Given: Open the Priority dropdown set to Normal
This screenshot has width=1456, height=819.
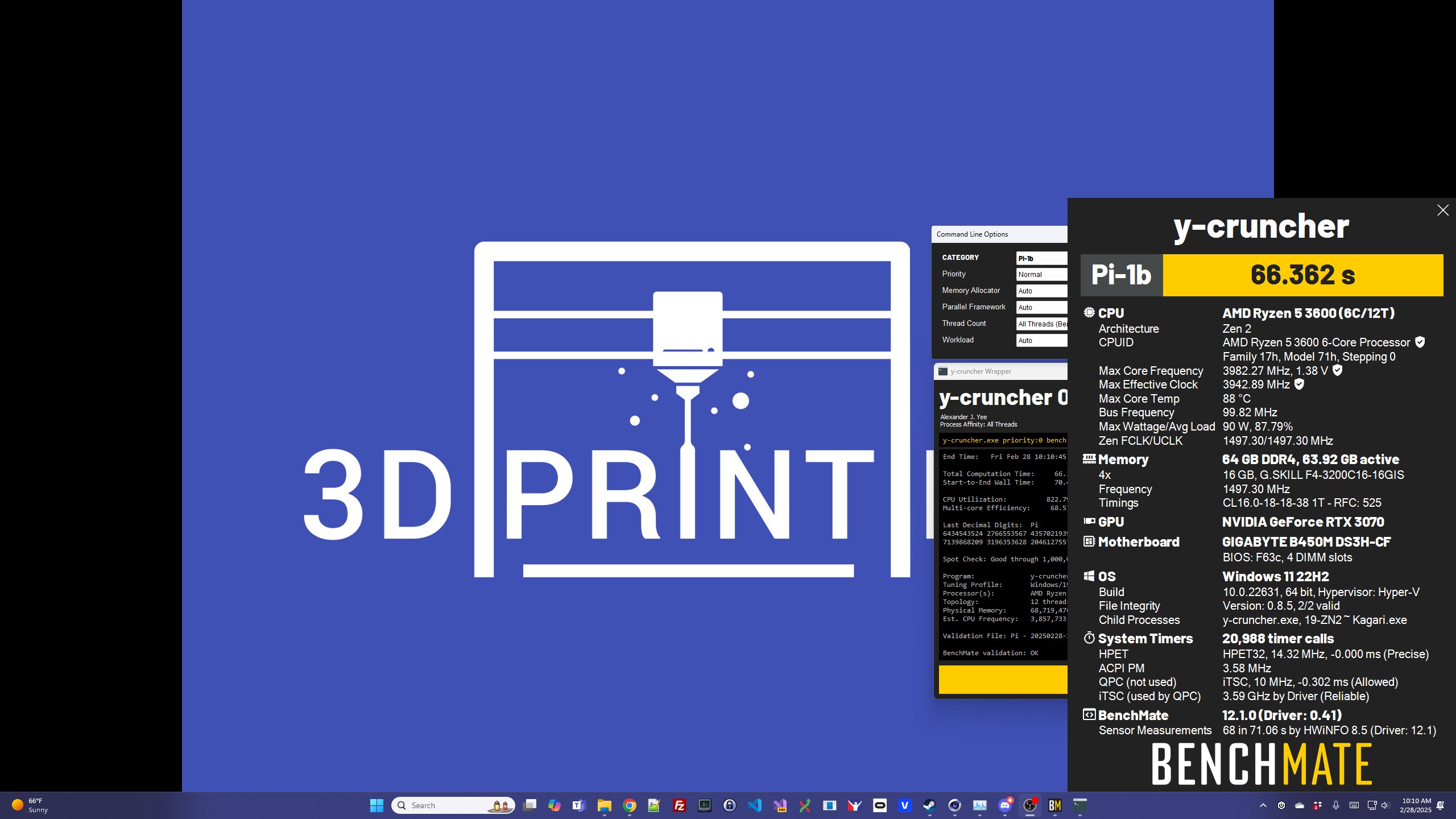Looking at the screenshot, I should (1041, 274).
